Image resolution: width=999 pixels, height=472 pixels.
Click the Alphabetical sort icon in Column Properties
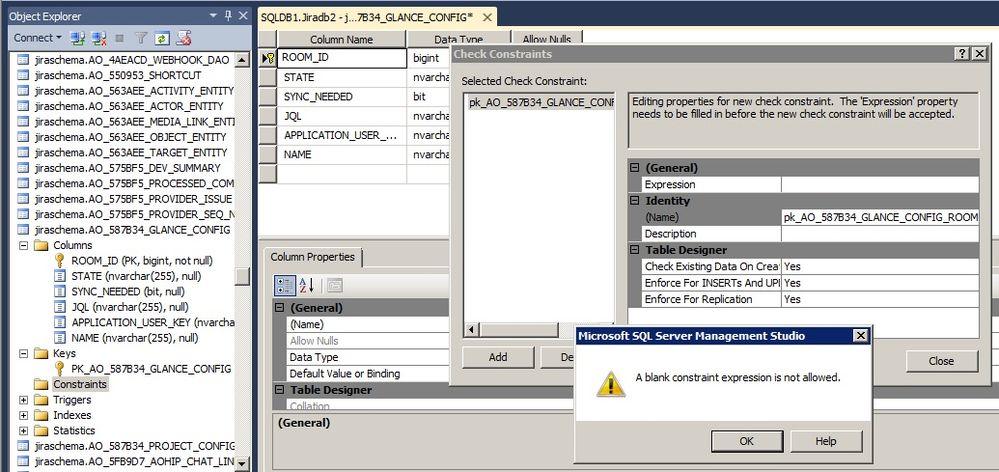click(306, 285)
